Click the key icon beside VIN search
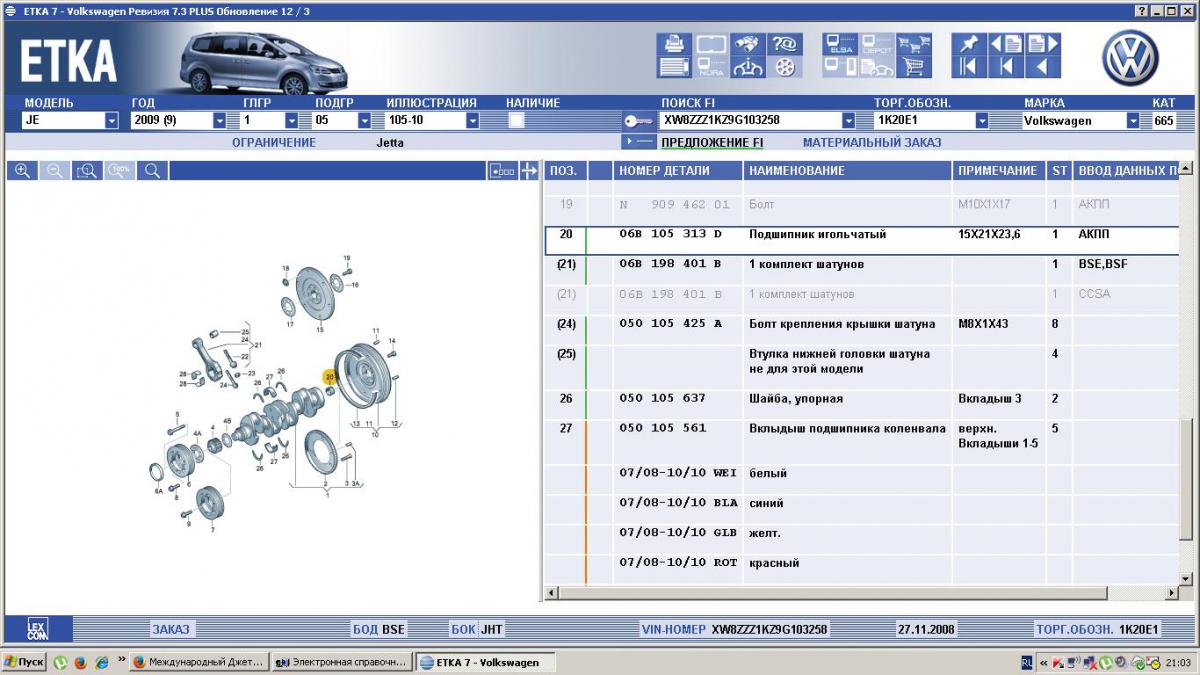 tap(638, 121)
